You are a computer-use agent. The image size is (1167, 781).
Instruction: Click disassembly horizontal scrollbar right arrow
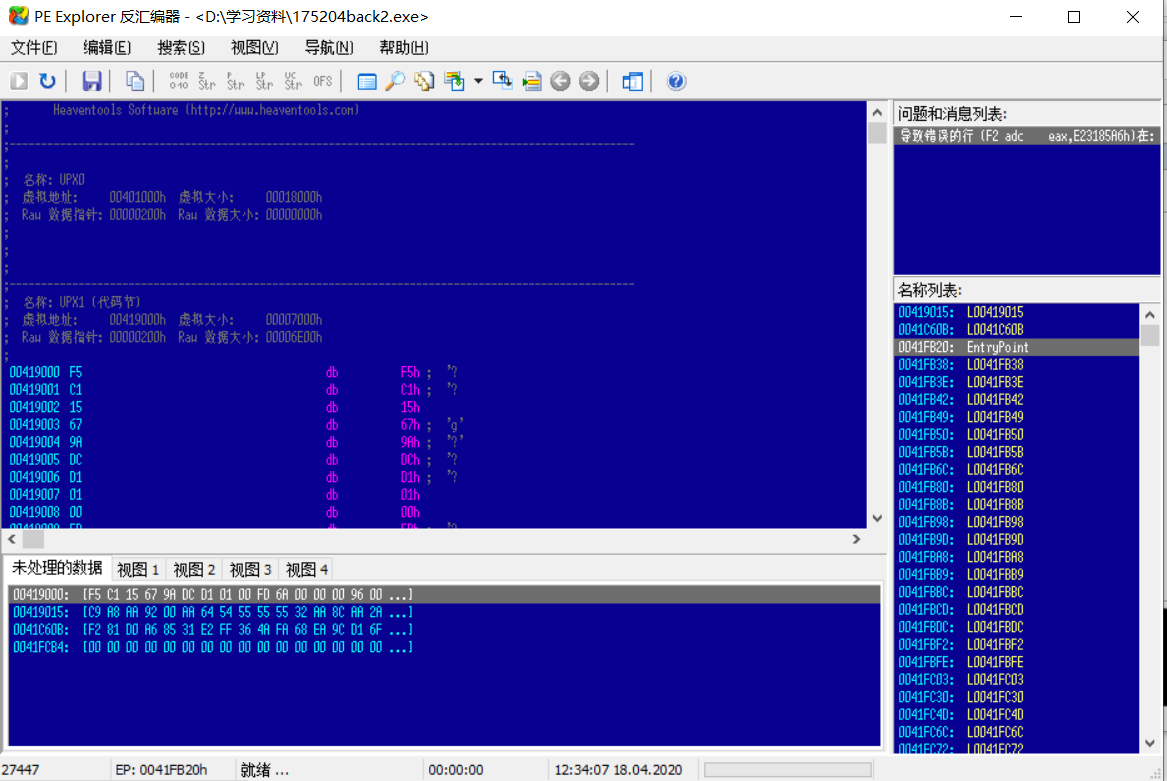[x=856, y=538]
